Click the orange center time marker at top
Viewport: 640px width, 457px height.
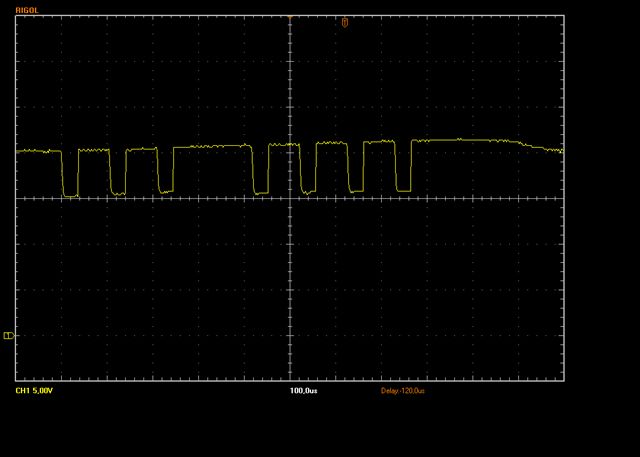tap(290, 17)
